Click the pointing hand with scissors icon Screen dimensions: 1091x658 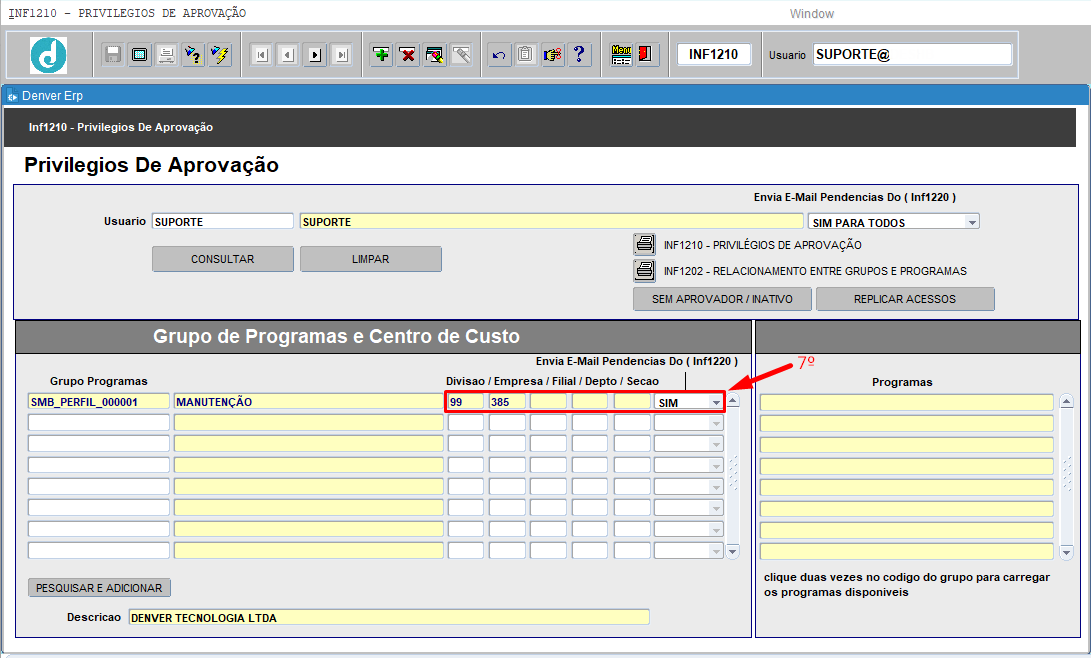tap(552, 54)
